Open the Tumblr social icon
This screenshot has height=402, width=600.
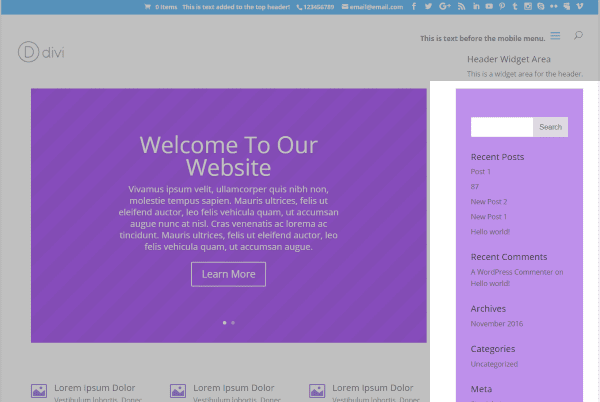pyautogui.click(x=515, y=7)
